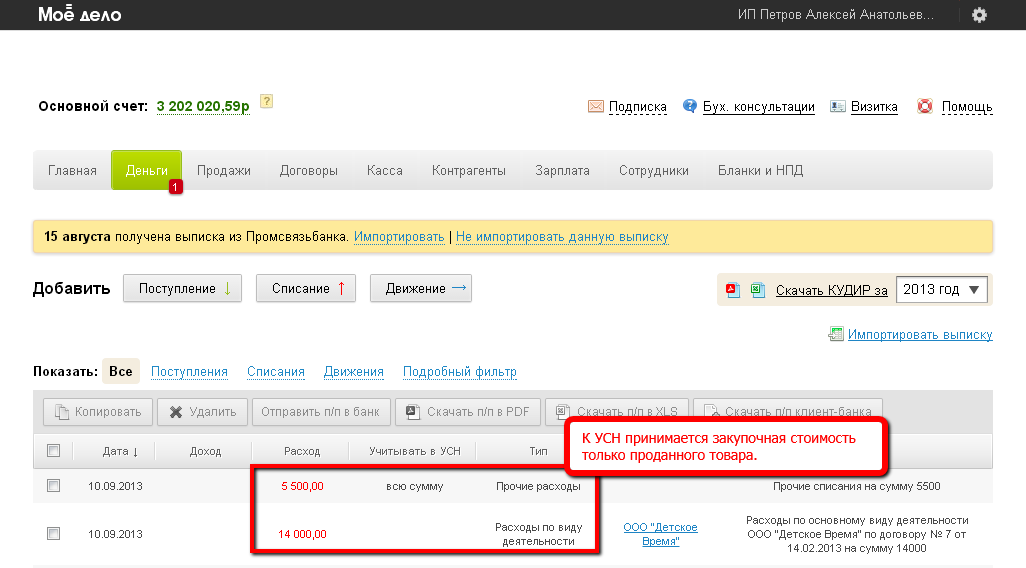Click the Тип column header
Screen dimensions: 1026x568
[539, 451]
